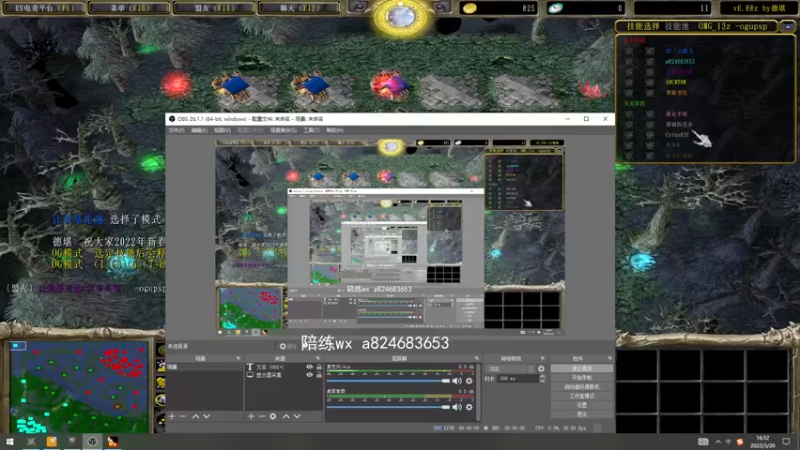Click the Allies (F11) button

(214, 8)
